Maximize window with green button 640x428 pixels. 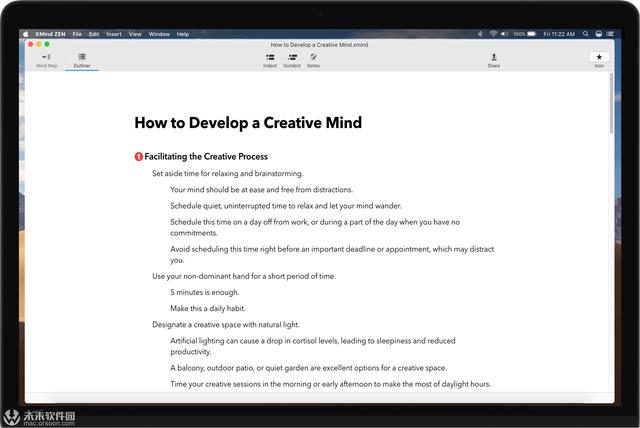(x=47, y=44)
